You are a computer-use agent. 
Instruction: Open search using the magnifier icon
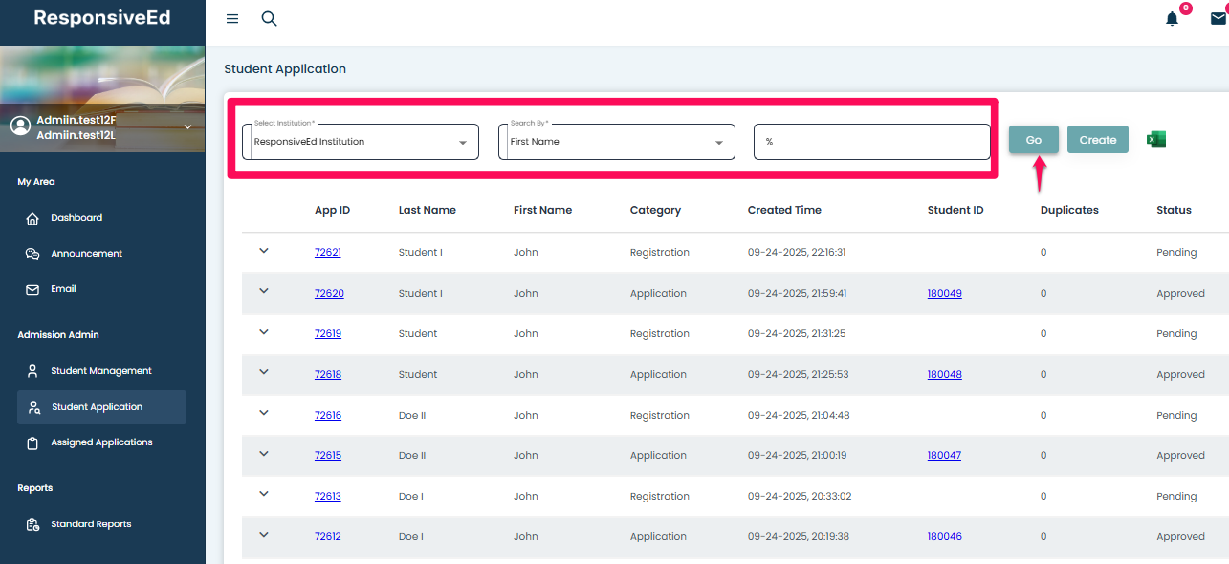(x=269, y=19)
